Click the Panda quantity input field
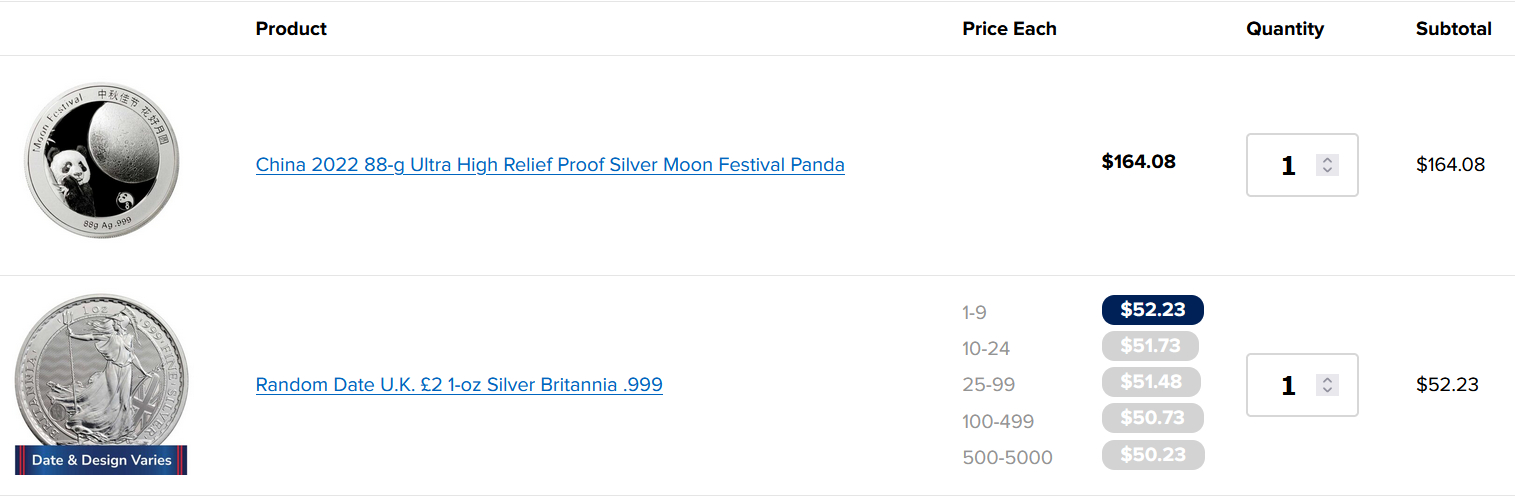 point(1287,165)
